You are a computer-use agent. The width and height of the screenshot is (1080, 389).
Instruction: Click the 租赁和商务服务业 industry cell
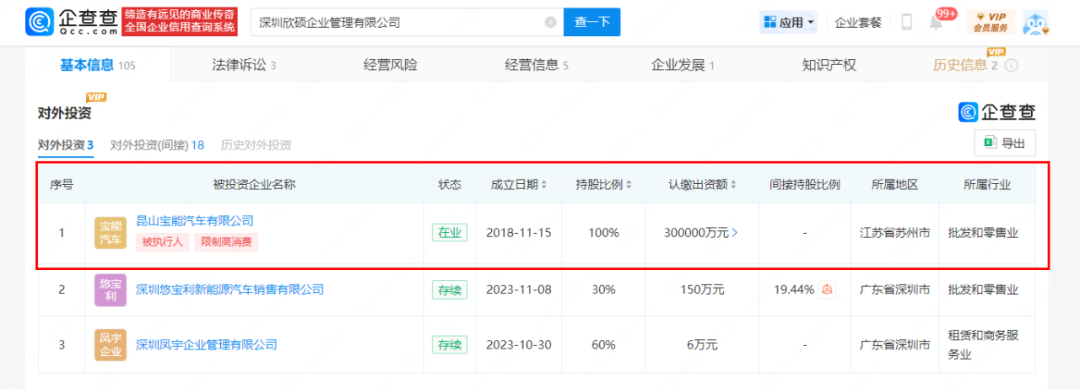[987, 345]
